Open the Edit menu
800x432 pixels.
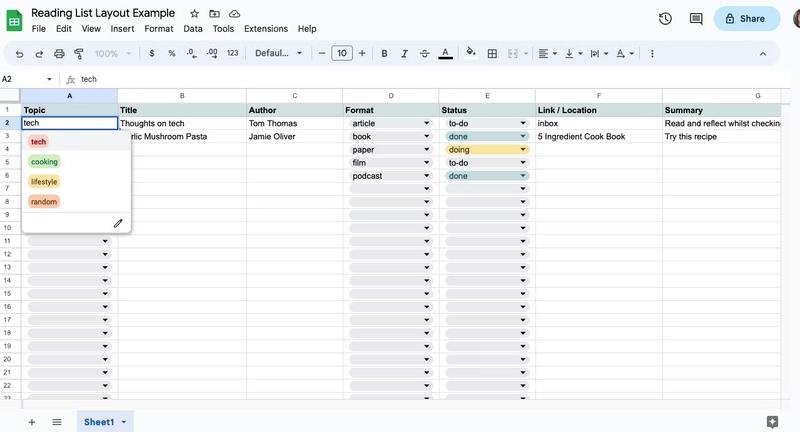pos(64,29)
